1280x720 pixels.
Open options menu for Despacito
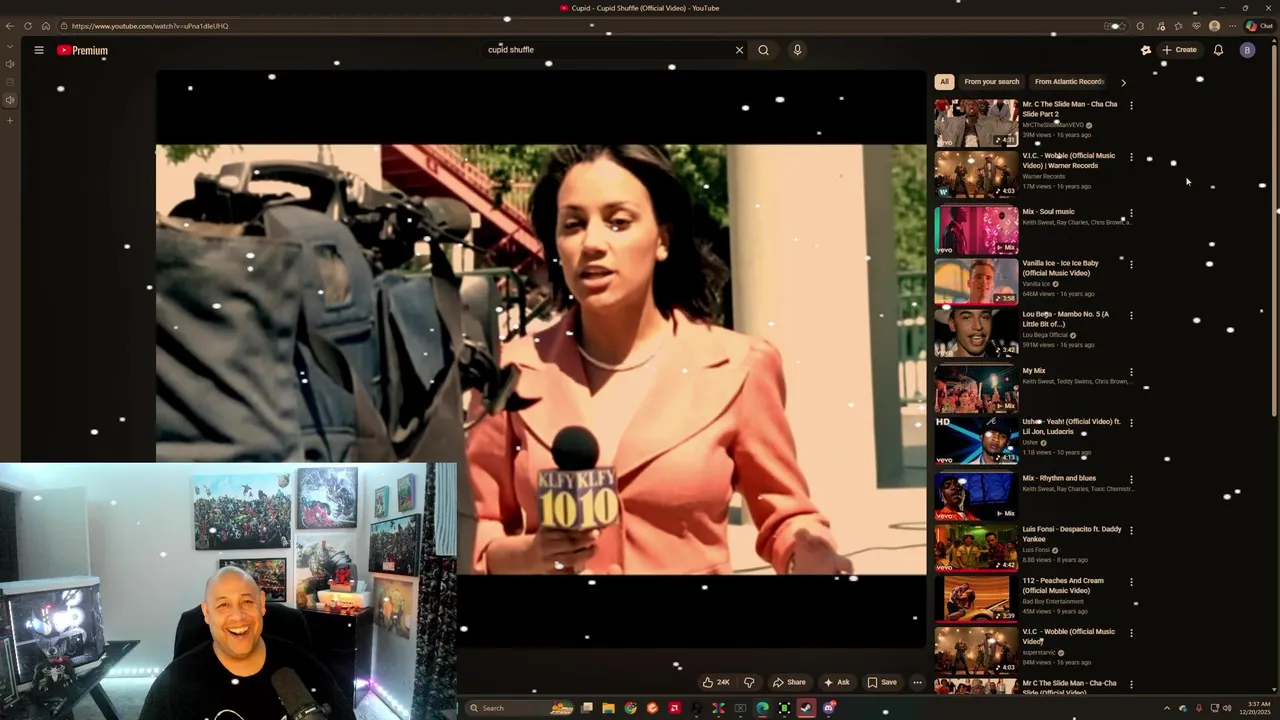(1131, 530)
